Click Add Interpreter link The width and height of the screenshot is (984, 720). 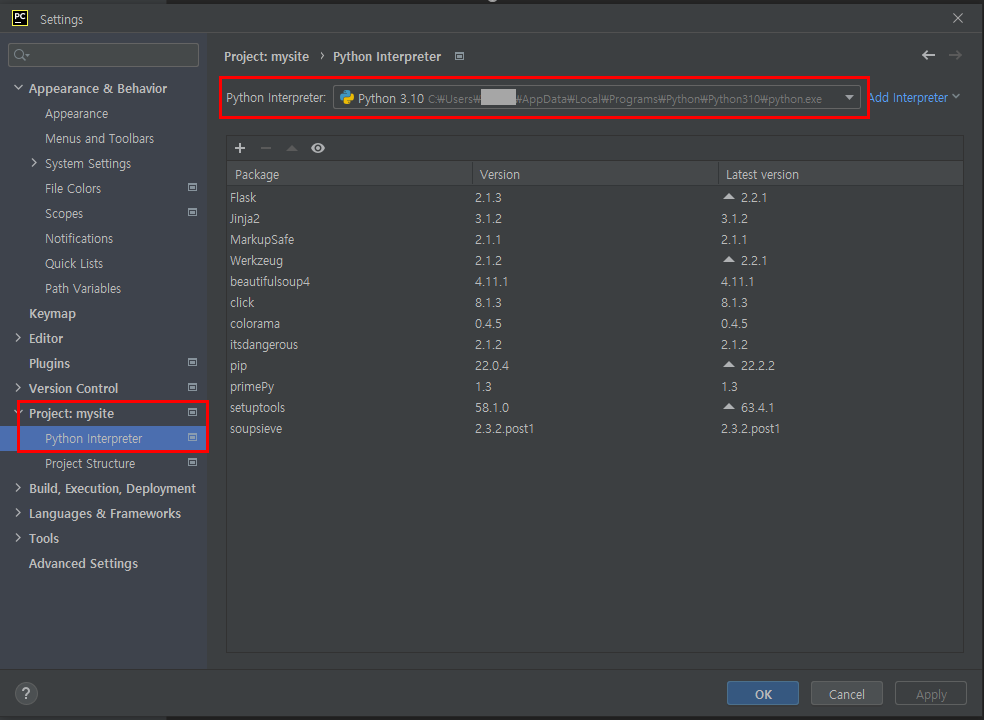coord(908,97)
